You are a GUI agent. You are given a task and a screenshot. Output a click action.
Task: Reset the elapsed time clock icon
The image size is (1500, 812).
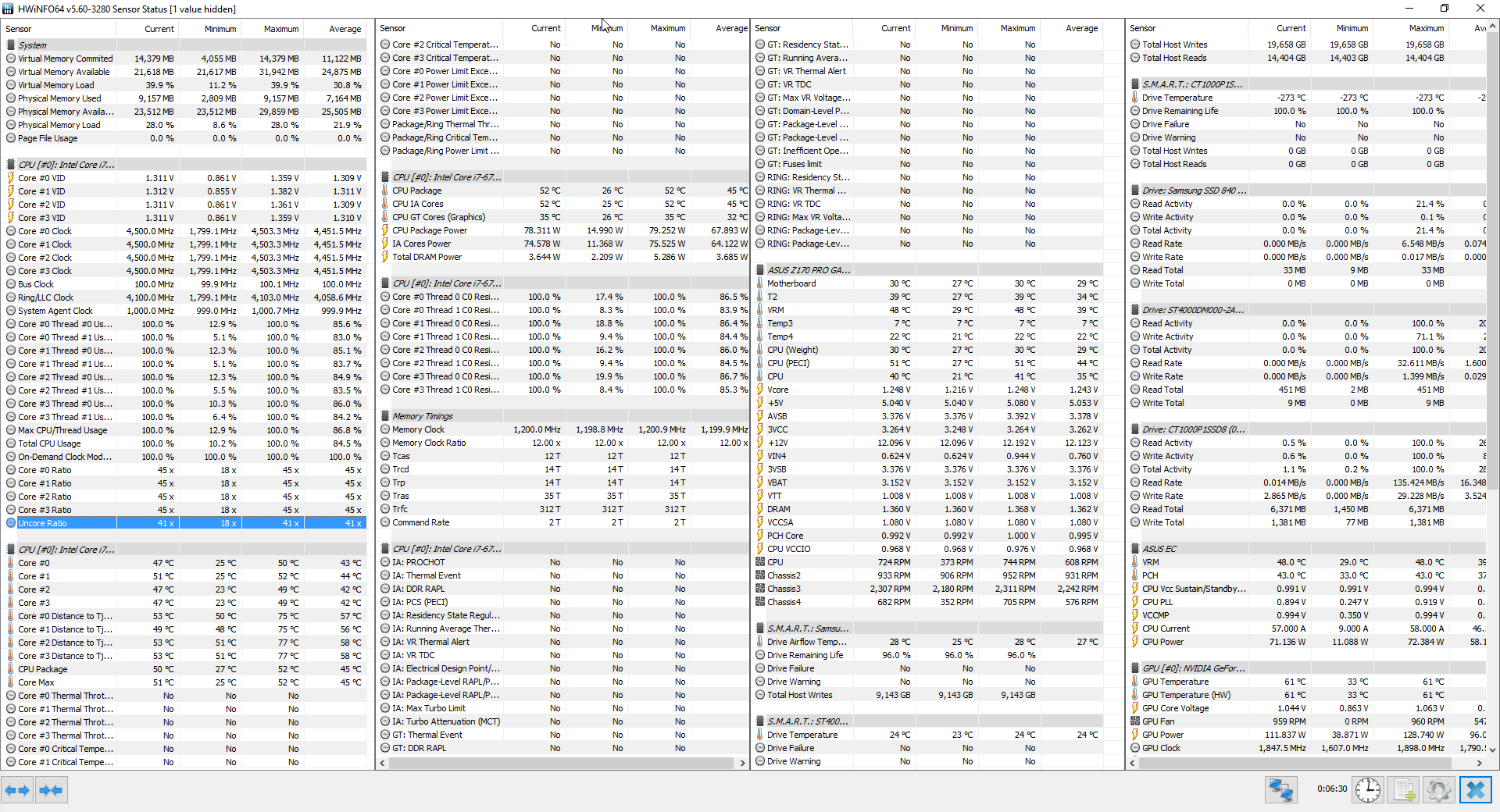click(x=1367, y=790)
